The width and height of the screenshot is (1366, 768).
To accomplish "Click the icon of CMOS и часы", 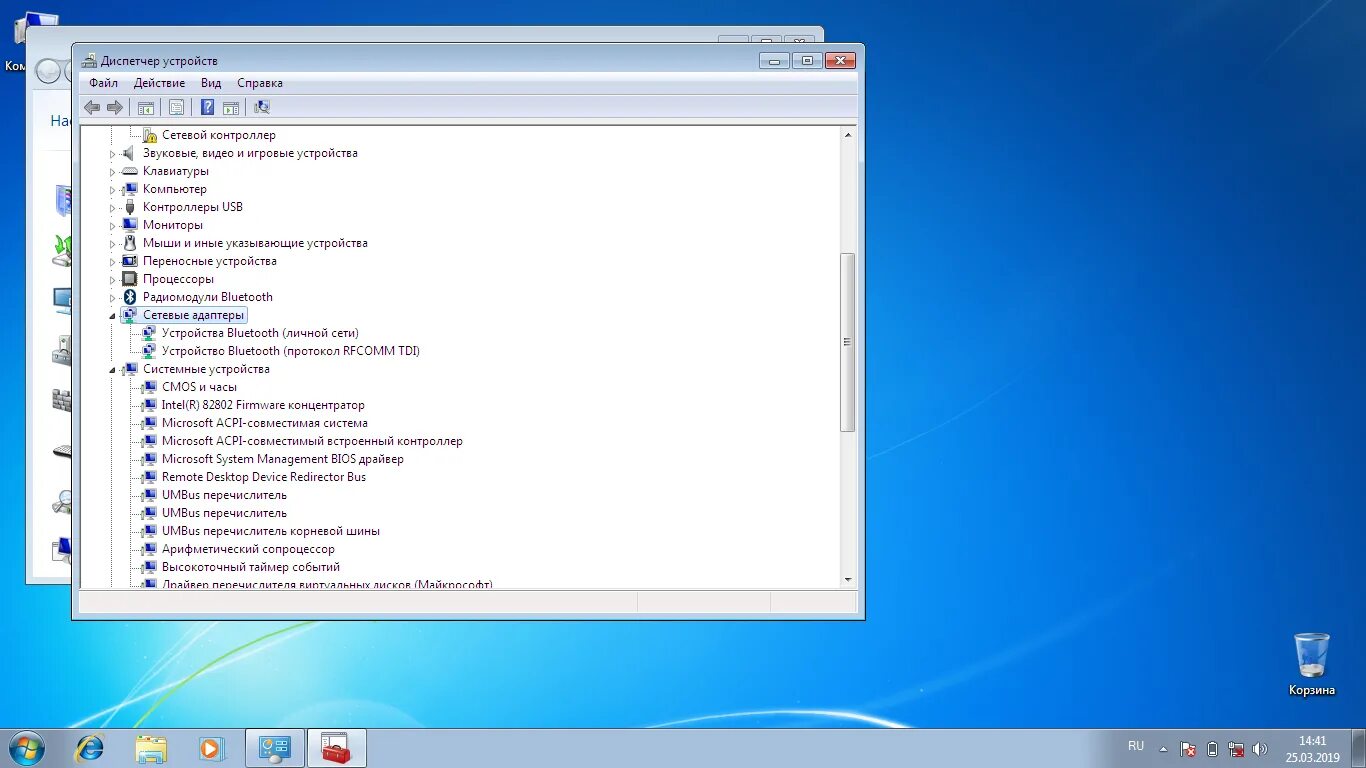I will coord(149,387).
